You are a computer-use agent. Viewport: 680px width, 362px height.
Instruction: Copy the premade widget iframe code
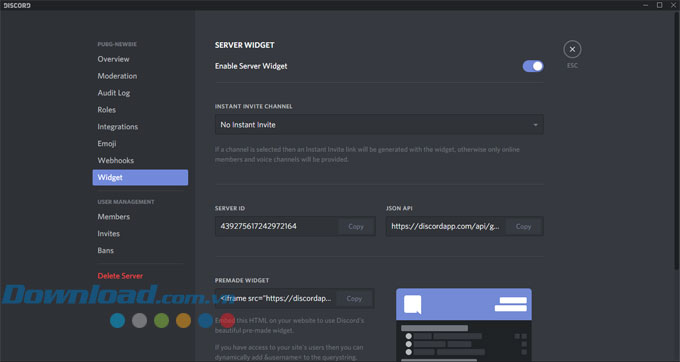tap(354, 299)
